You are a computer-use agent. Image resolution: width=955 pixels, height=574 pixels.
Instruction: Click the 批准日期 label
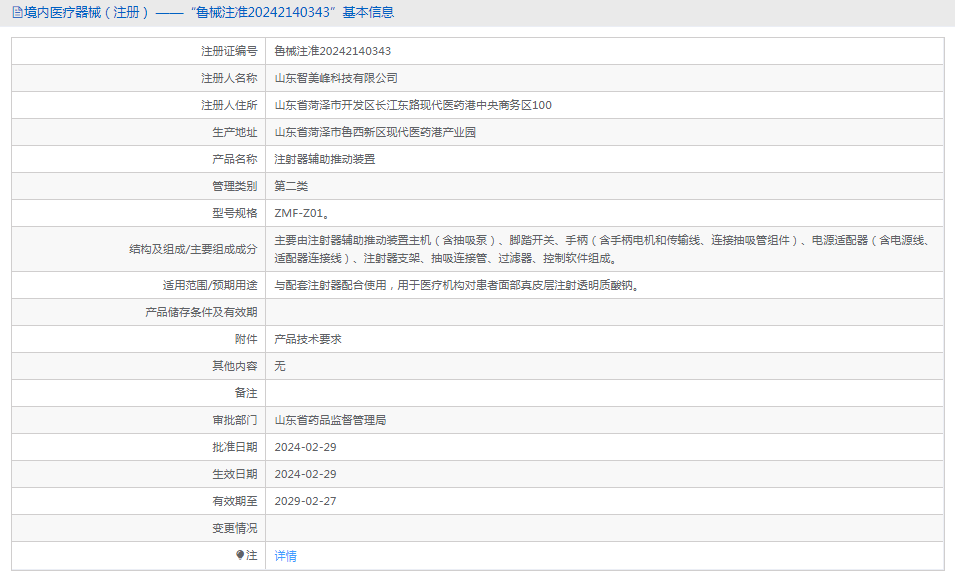coord(234,447)
